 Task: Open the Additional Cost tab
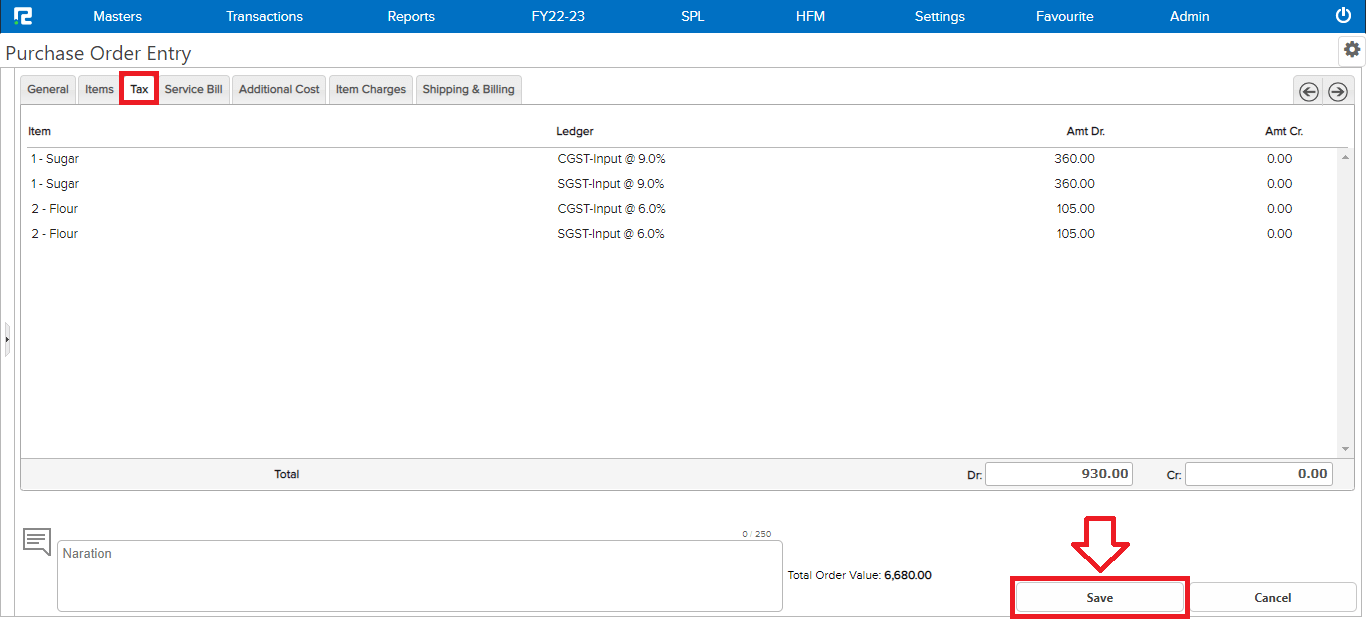tap(278, 88)
